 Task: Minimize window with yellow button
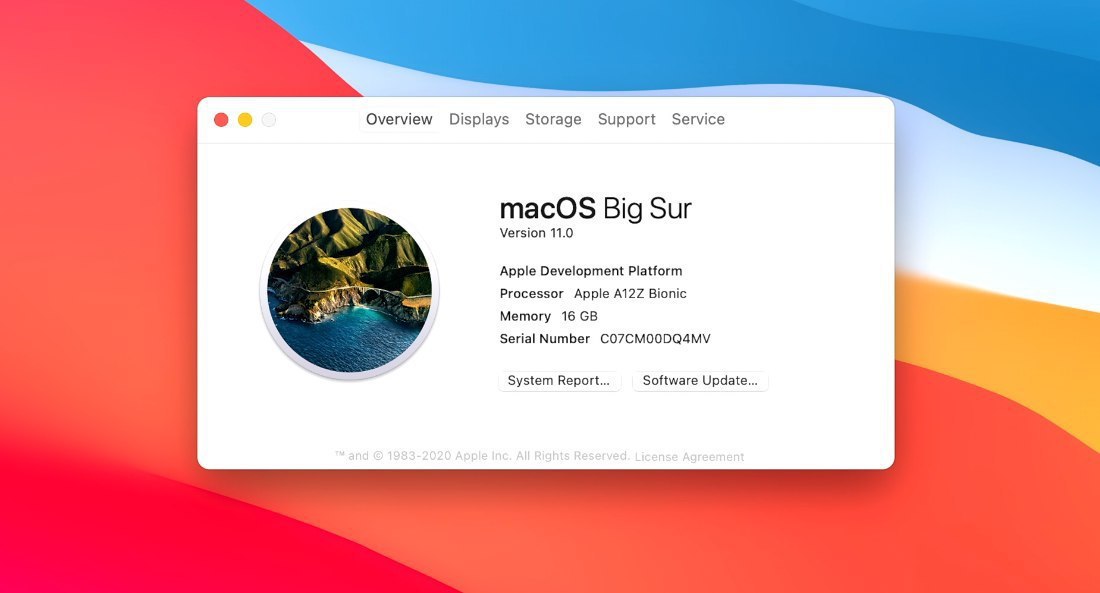click(245, 120)
